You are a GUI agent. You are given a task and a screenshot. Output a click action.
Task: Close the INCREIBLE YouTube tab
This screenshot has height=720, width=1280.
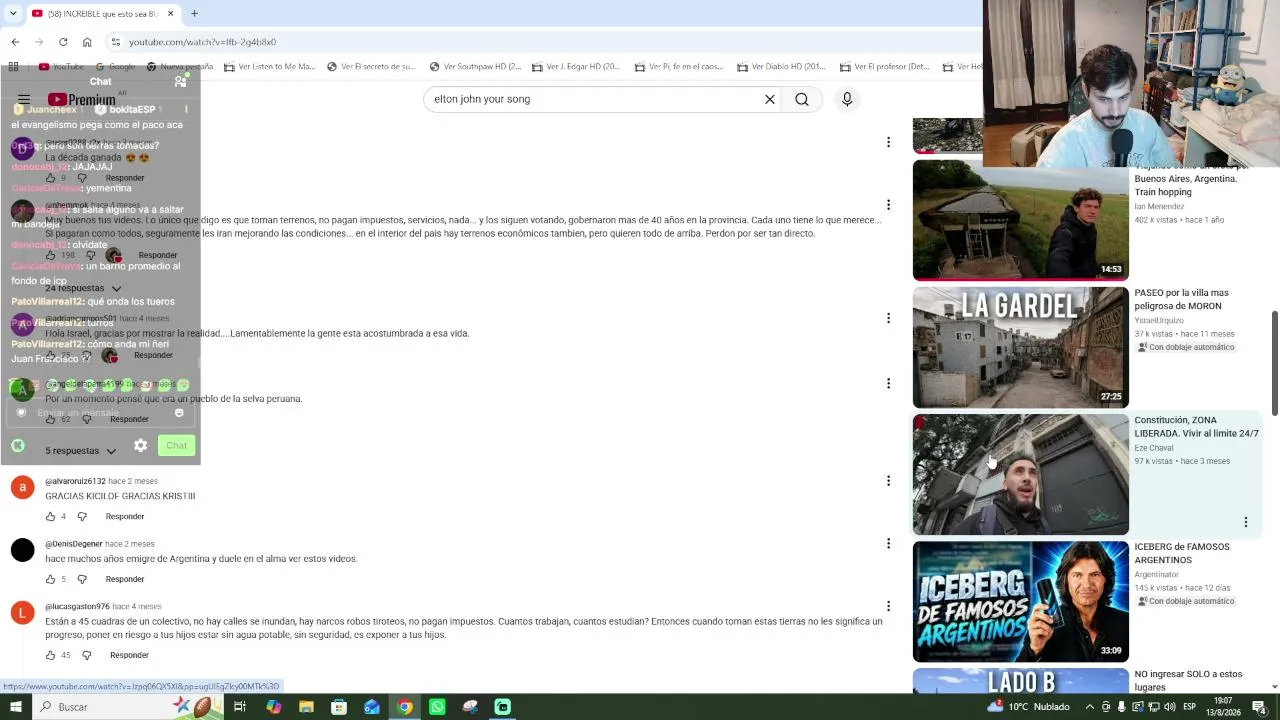point(170,13)
